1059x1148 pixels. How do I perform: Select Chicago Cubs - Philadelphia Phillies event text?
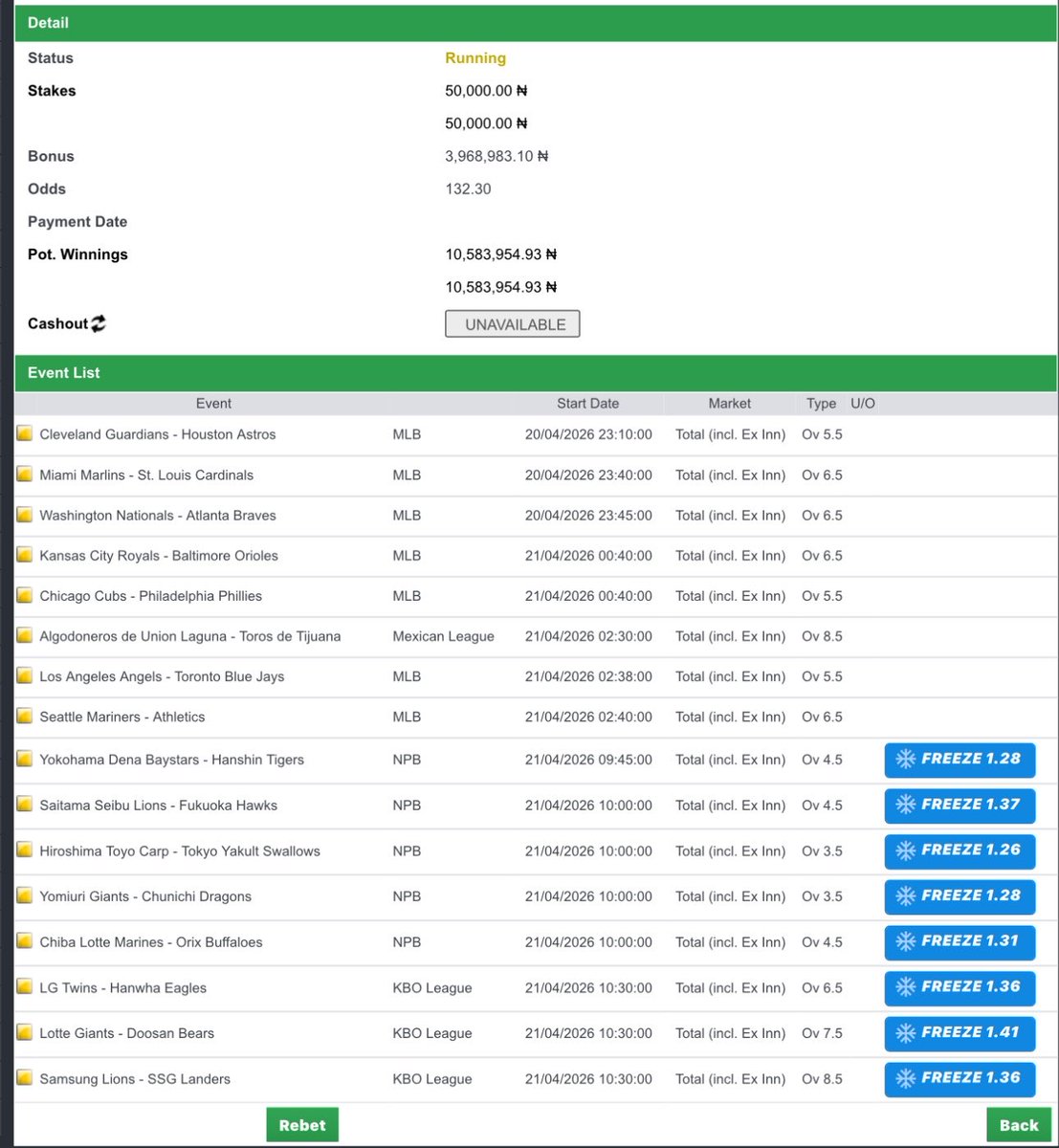tap(151, 595)
